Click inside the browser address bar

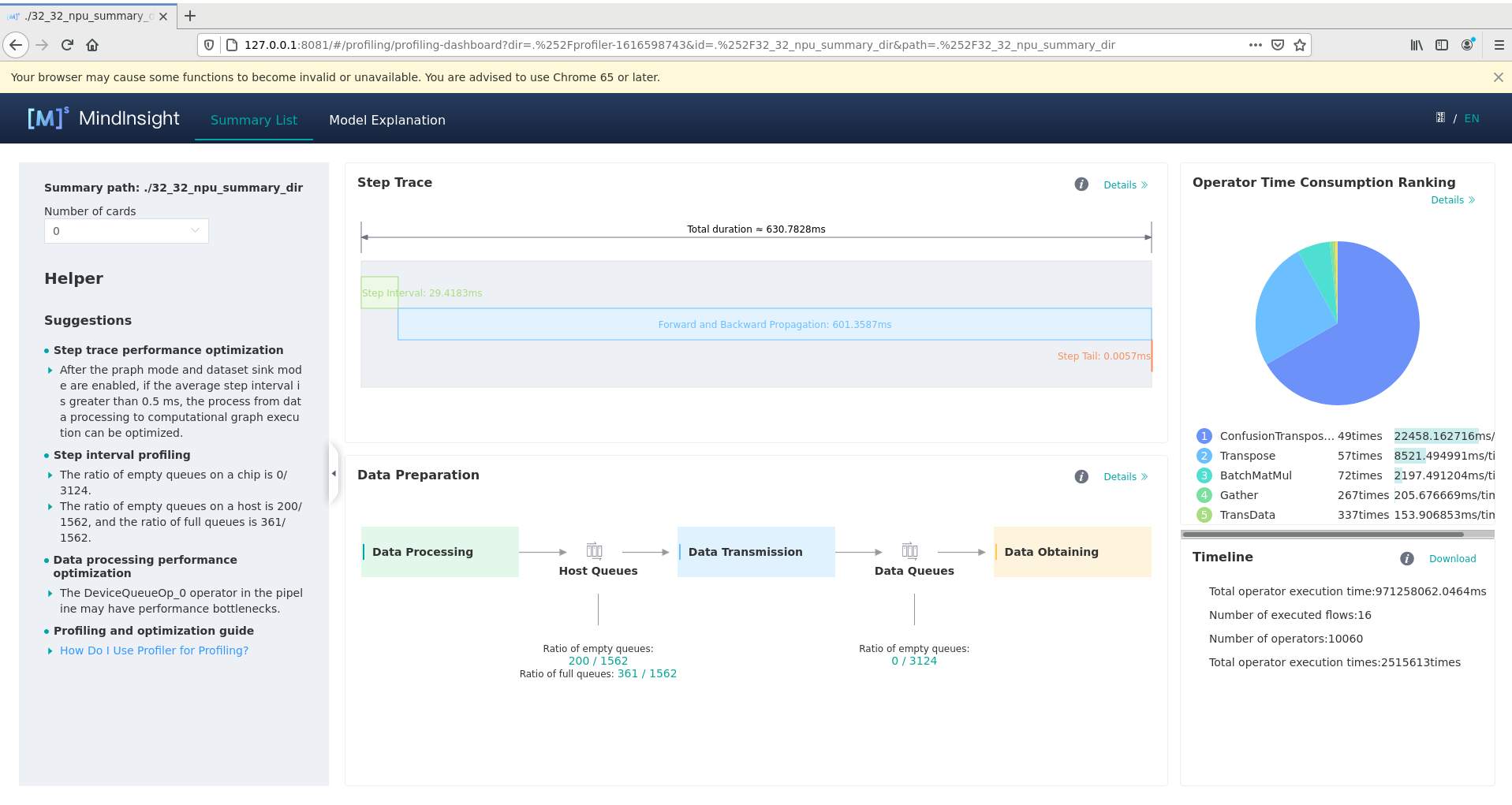710,45
